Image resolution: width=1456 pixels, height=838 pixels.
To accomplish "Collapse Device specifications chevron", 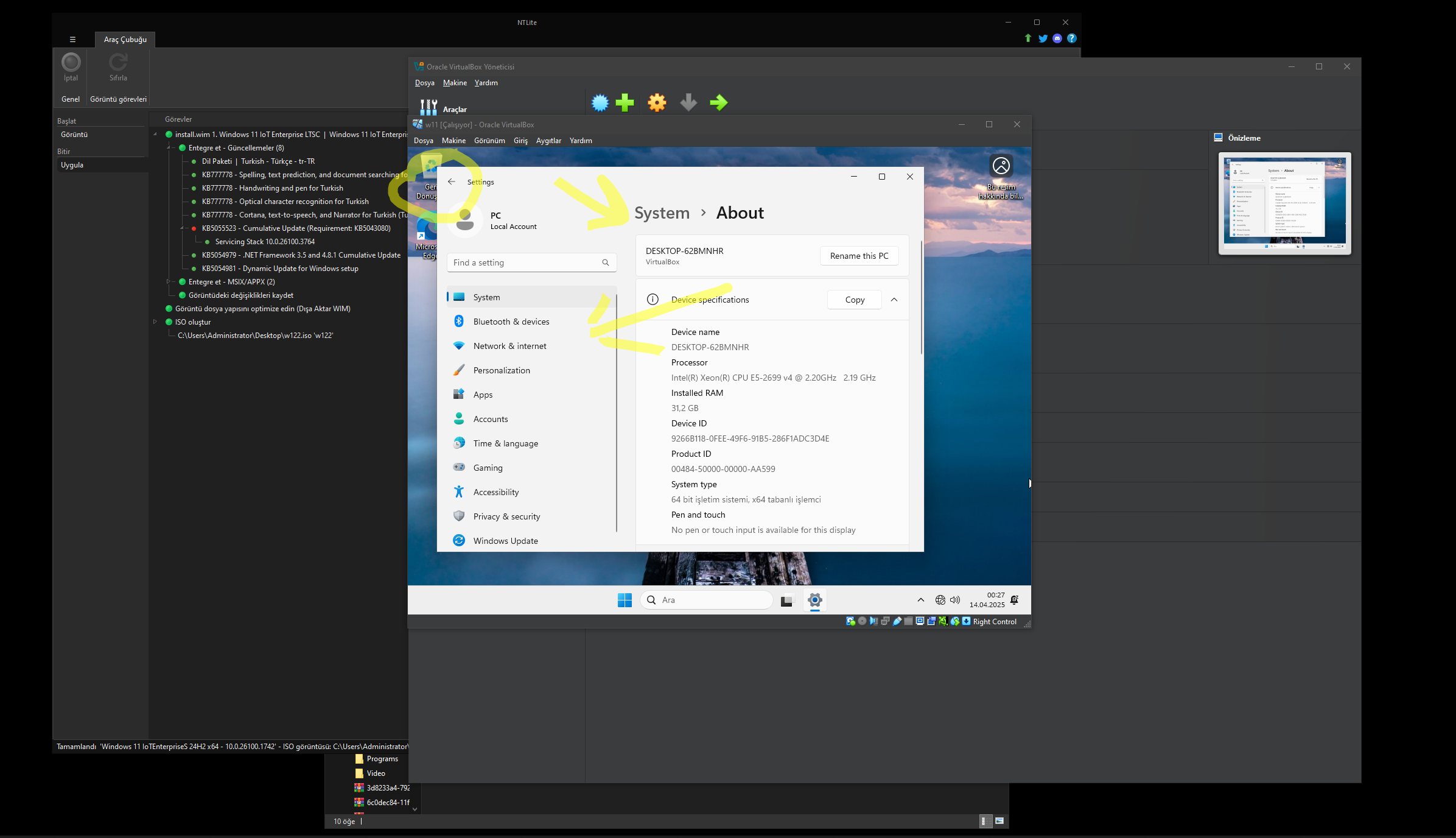I will tap(894, 300).
